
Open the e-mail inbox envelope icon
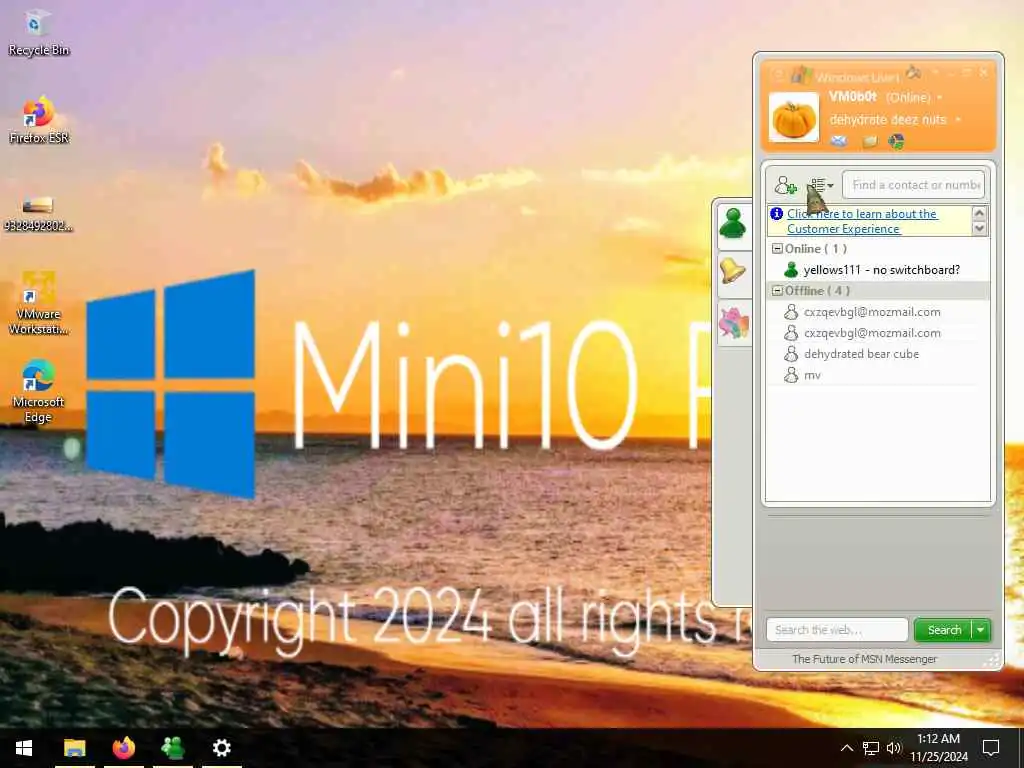[839, 141]
